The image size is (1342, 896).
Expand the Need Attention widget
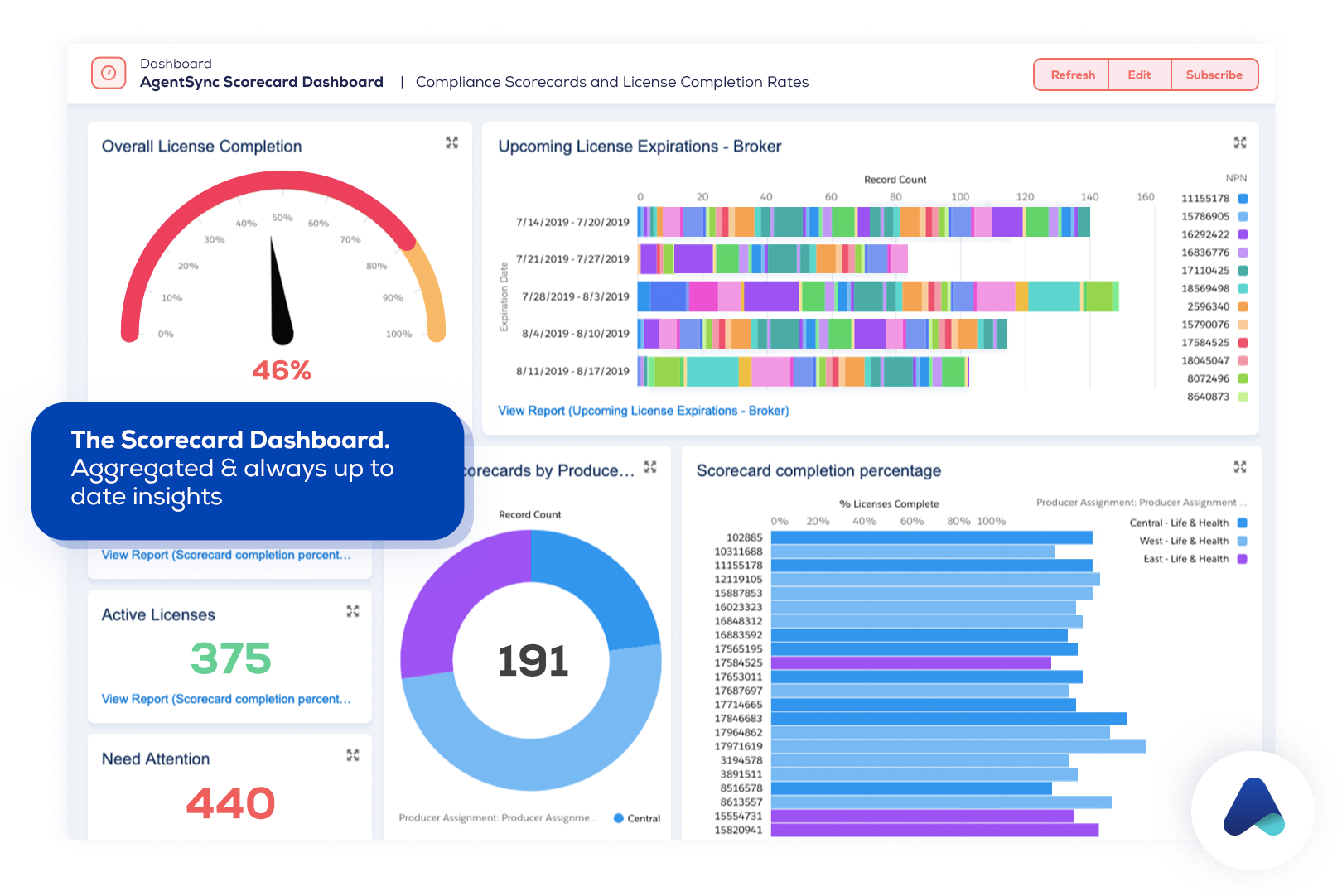click(353, 754)
